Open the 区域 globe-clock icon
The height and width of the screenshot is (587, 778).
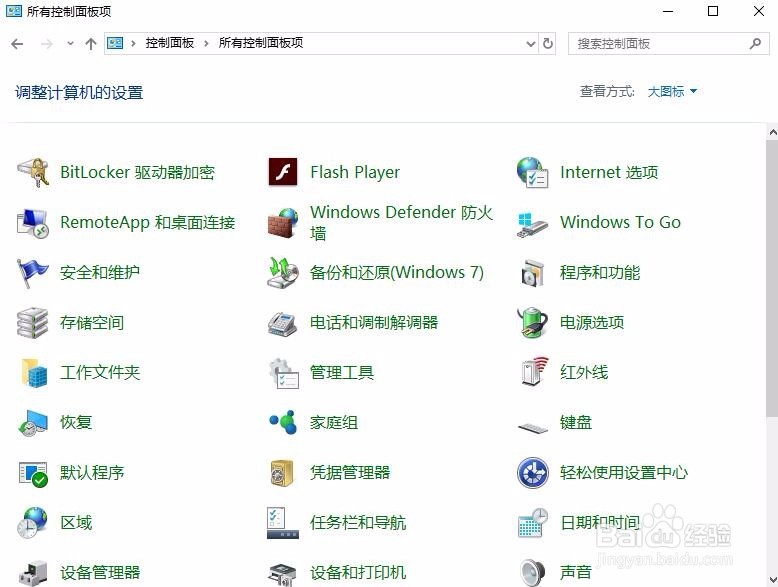point(33,523)
